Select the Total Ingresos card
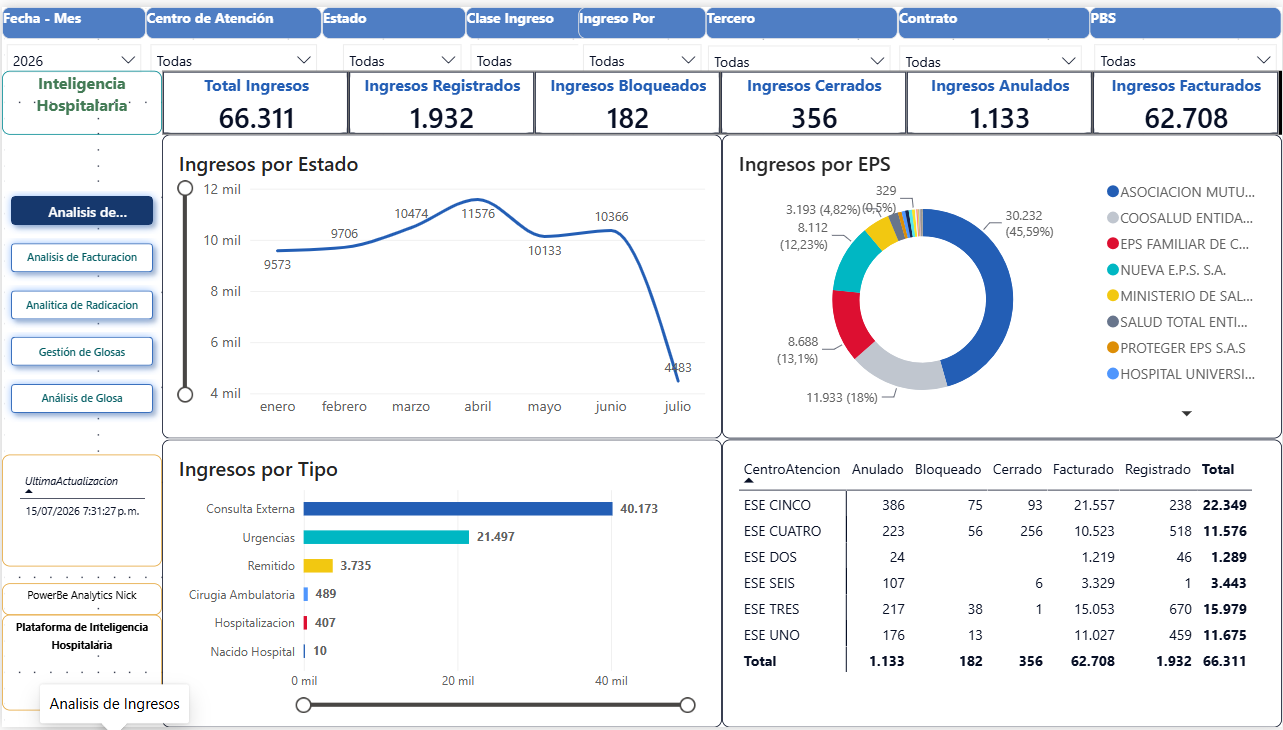 [256, 103]
